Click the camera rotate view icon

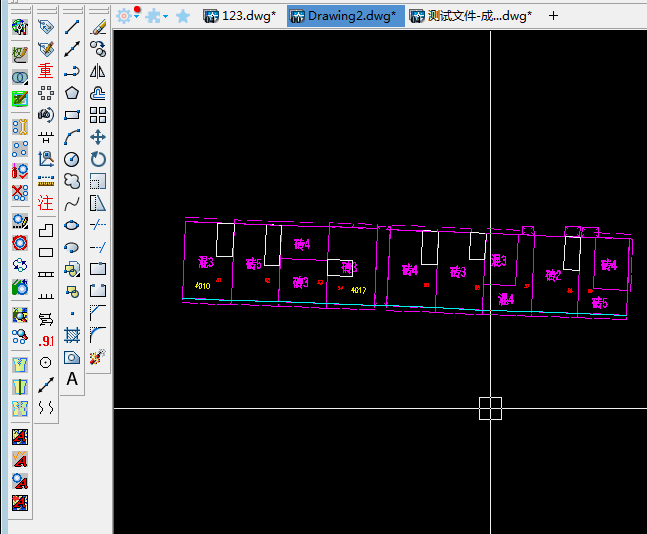tap(46, 115)
